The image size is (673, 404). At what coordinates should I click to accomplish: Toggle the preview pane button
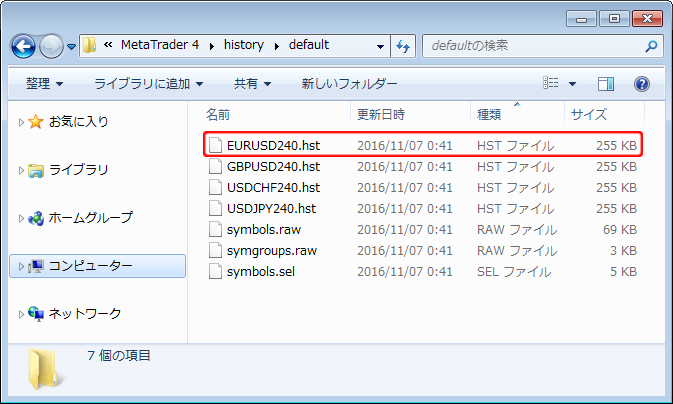tap(606, 84)
